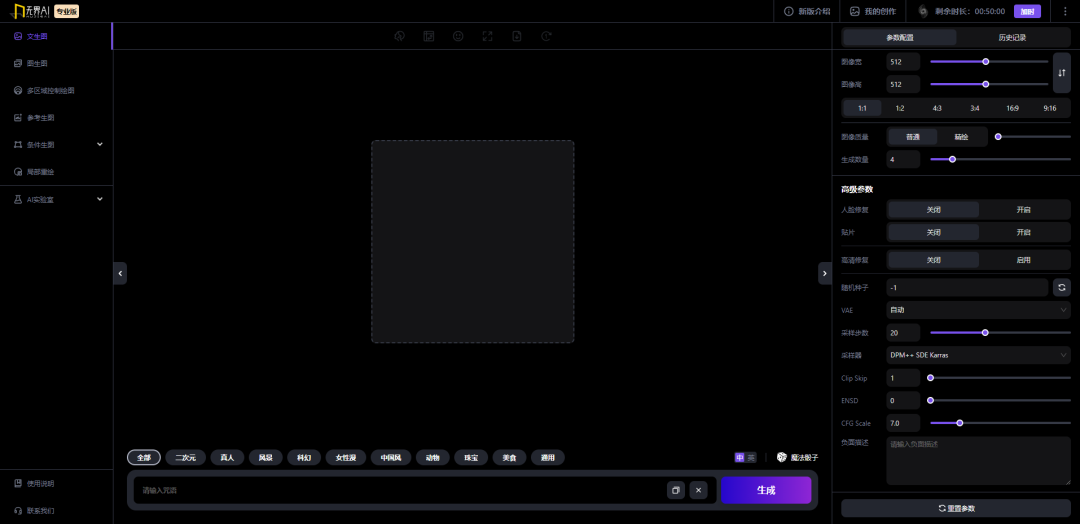The height and width of the screenshot is (524, 1080).
Task: Toggle 中/英 prompt language switch
Action: pos(745,457)
